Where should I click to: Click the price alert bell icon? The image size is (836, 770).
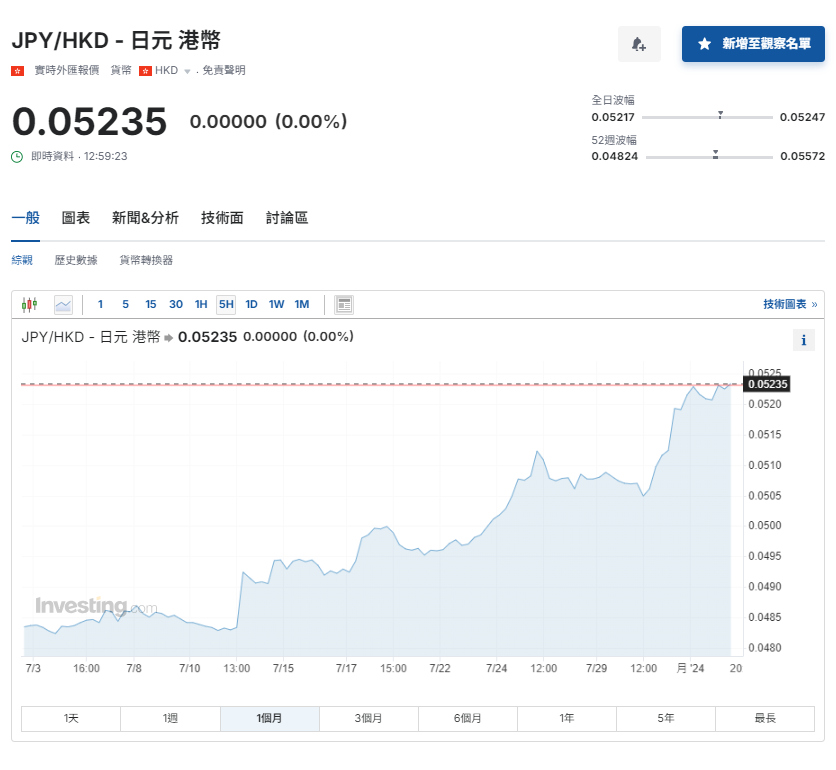(639, 44)
